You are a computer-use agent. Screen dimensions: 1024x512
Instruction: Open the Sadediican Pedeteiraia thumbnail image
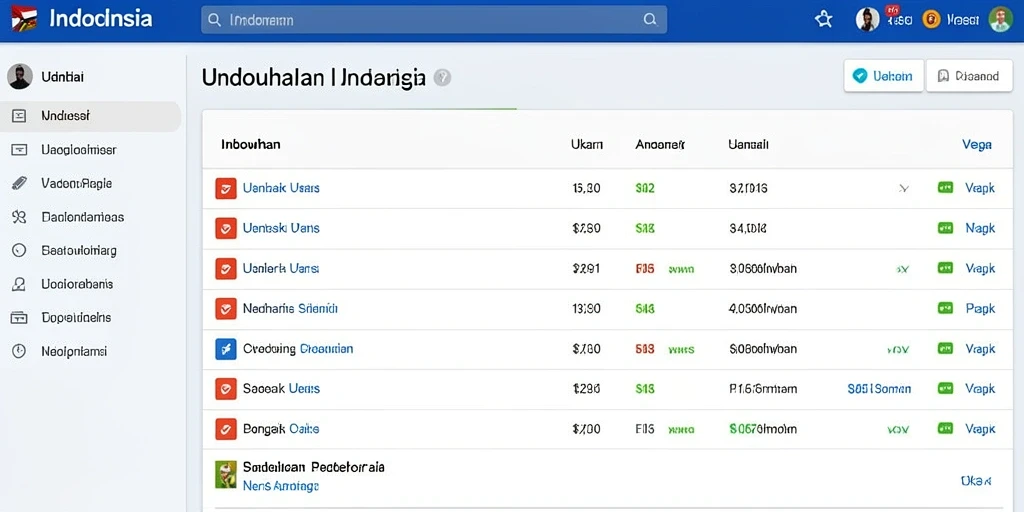pyautogui.click(x=225, y=475)
